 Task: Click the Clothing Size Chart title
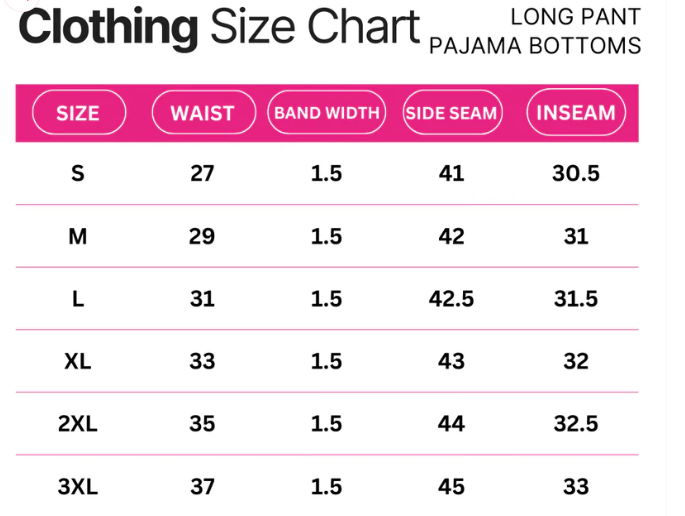(x=218, y=28)
